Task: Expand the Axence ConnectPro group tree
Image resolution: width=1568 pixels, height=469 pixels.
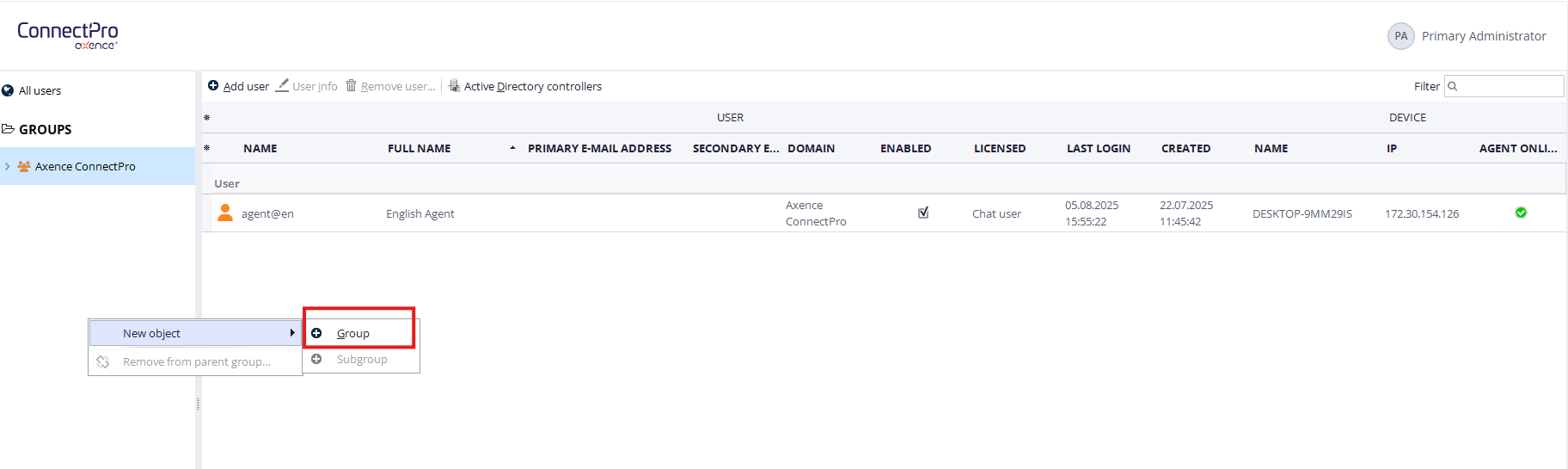Action: 8,166
